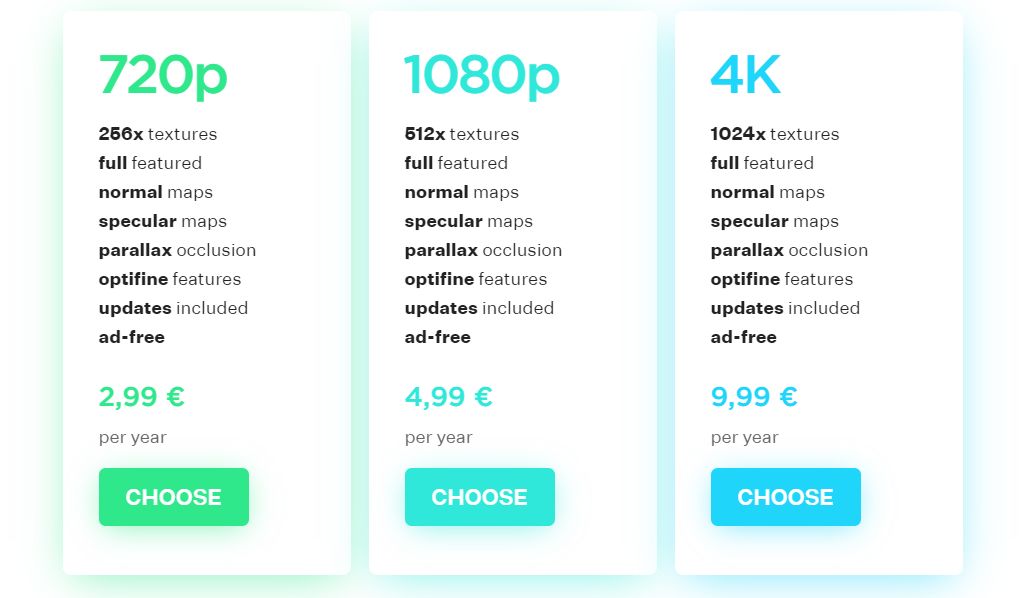This screenshot has height=598, width=1023.
Task: Click optifine features in the 1080p card
Action: click(x=476, y=279)
